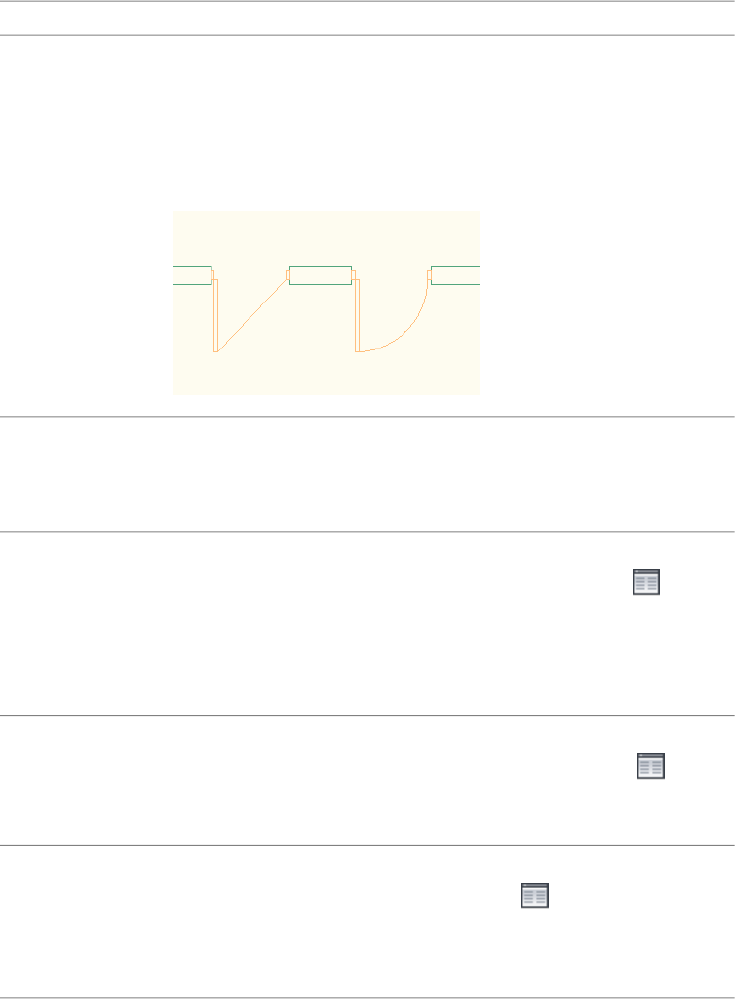Click the bottom end of the right door panel
The image size is (735, 999).
coord(357,350)
